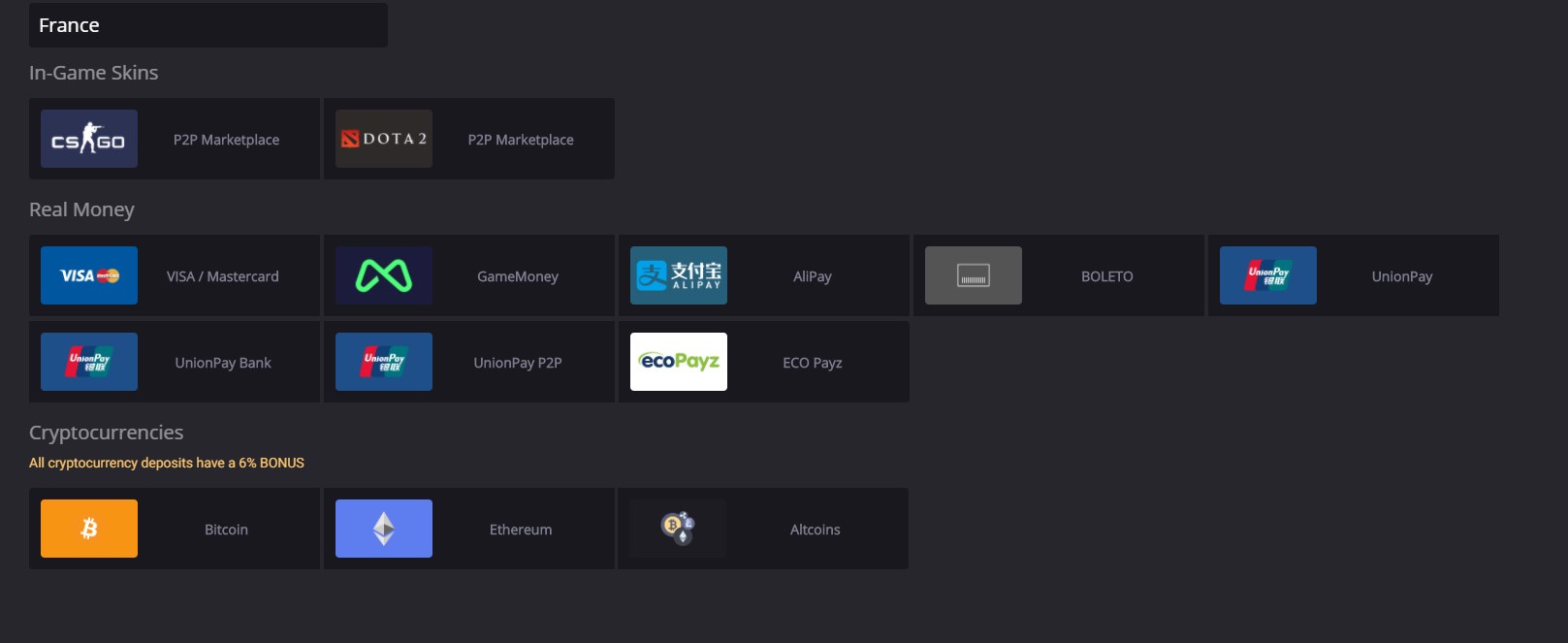The height and width of the screenshot is (643, 1568).
Task: Click the "Ethereum" text label
Action: 521,530
